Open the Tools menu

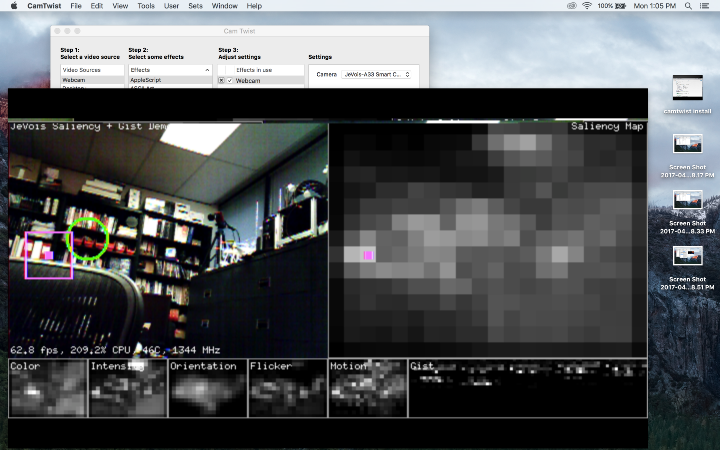point(146,6)
